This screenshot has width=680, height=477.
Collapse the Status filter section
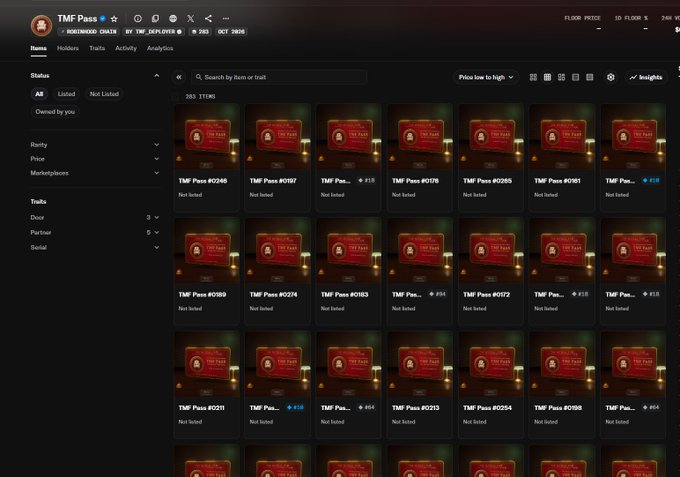click(157, 75)
